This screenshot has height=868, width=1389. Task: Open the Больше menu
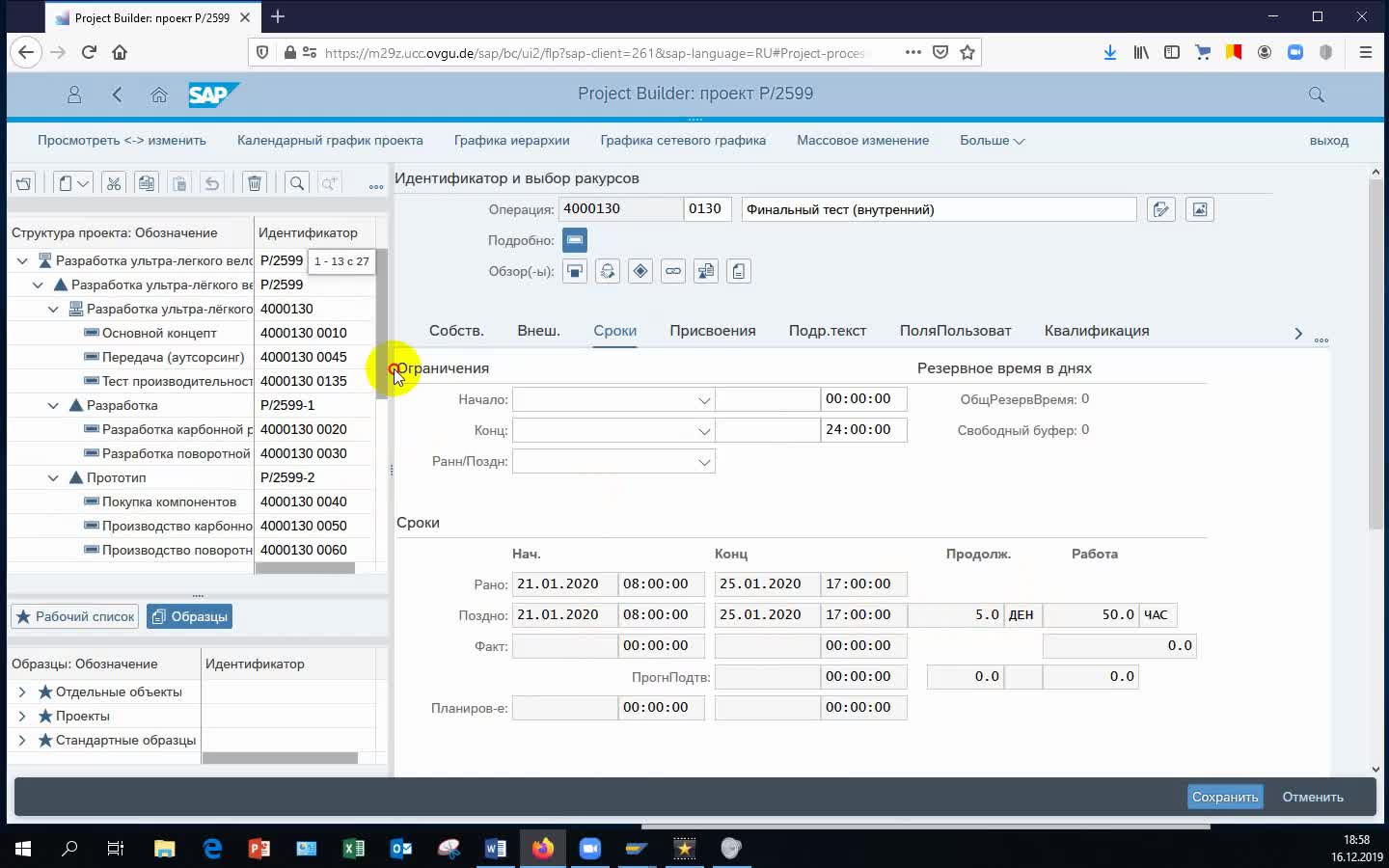[x=992, y=140]
